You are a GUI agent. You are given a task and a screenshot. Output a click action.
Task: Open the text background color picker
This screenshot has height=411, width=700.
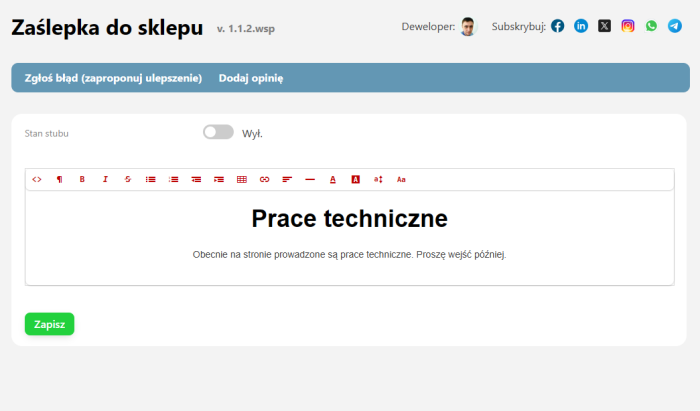(x=355, y=179)
